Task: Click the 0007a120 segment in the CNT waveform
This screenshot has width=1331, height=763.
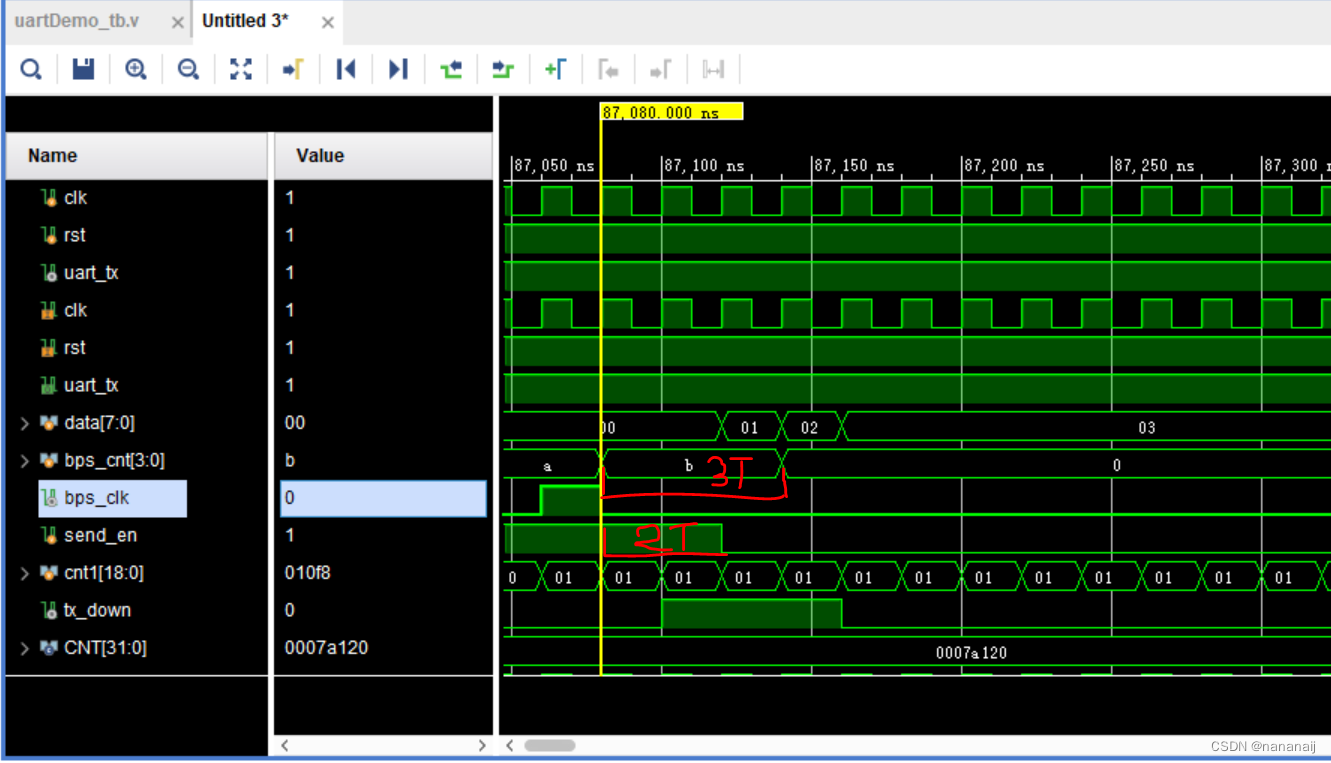Action: pyautogui.click(x=971, y=653)
